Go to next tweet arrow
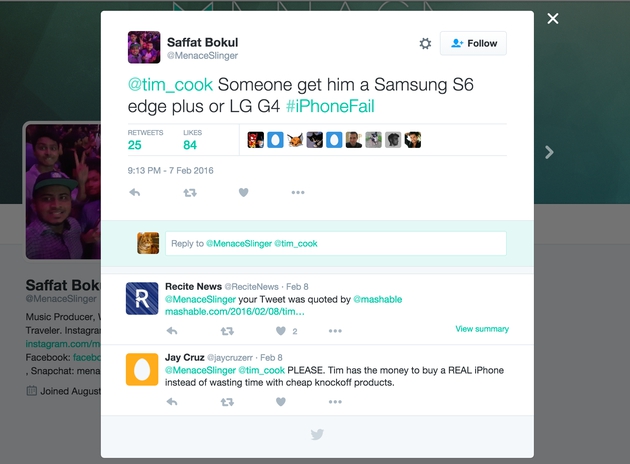Image resolution: width=630 pixels, height=464 pixels. tap(548, 152)
